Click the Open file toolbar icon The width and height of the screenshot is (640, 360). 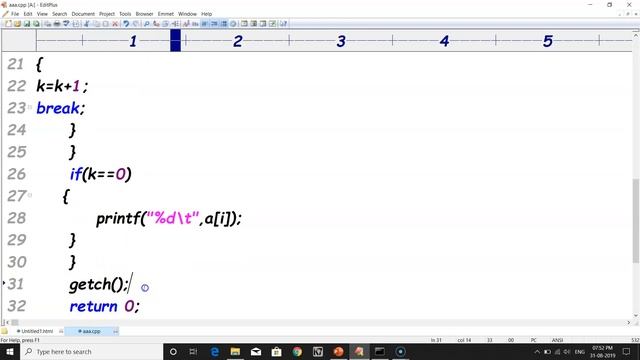click(17, 24)
